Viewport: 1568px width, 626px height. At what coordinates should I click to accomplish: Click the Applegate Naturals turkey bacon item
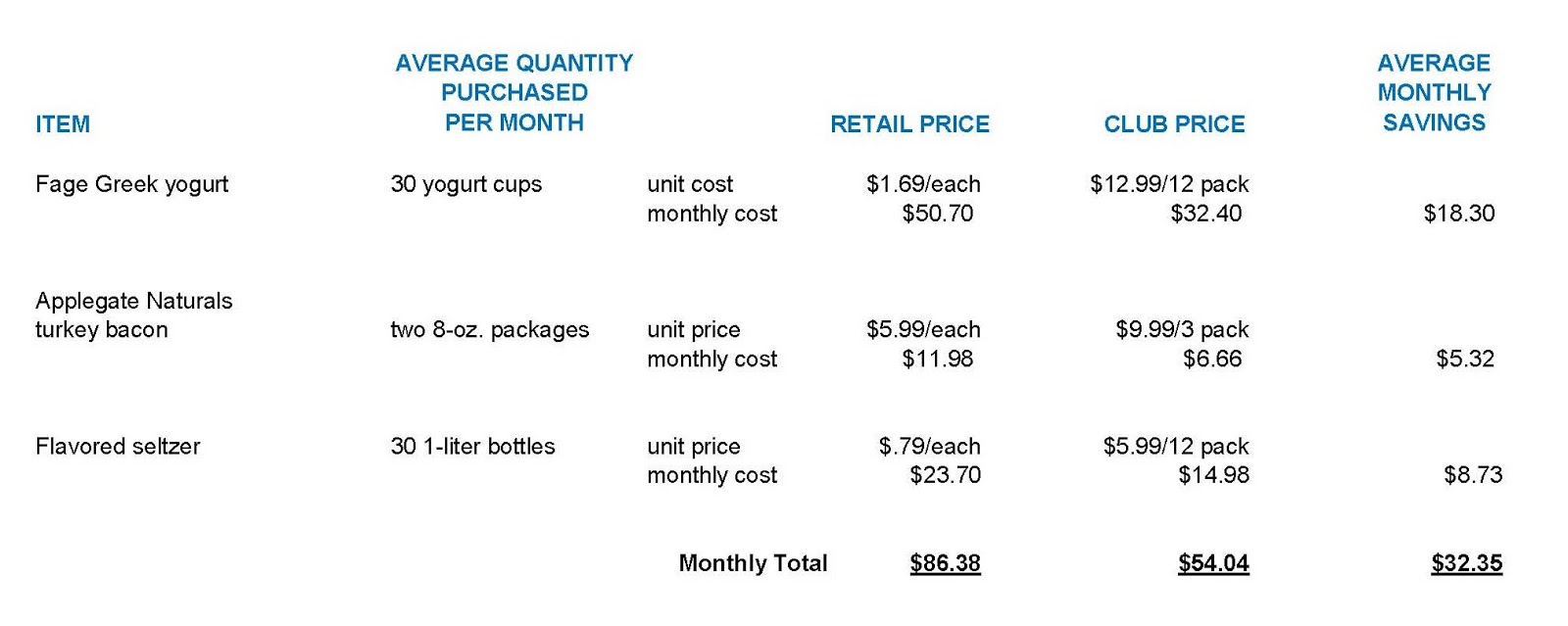(133, 315)
